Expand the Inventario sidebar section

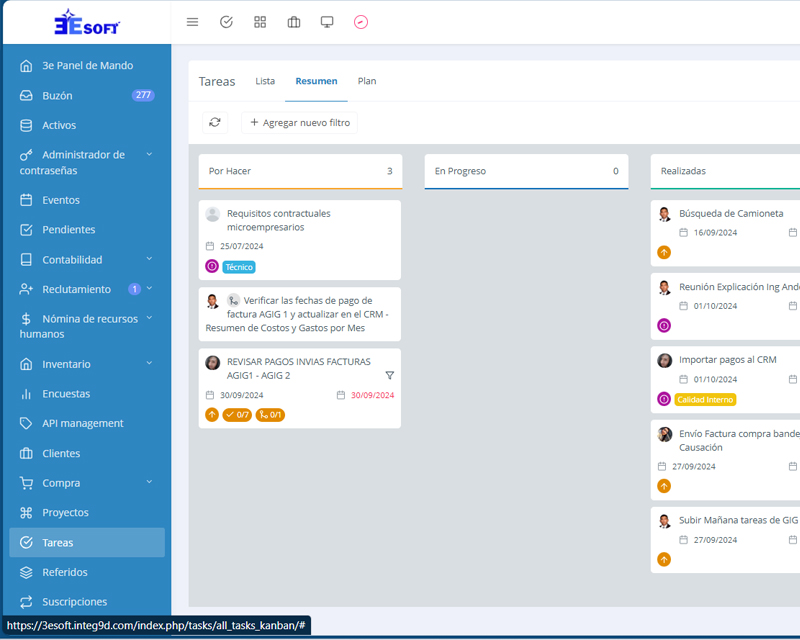pyautogui.click(x=149, y=364)
